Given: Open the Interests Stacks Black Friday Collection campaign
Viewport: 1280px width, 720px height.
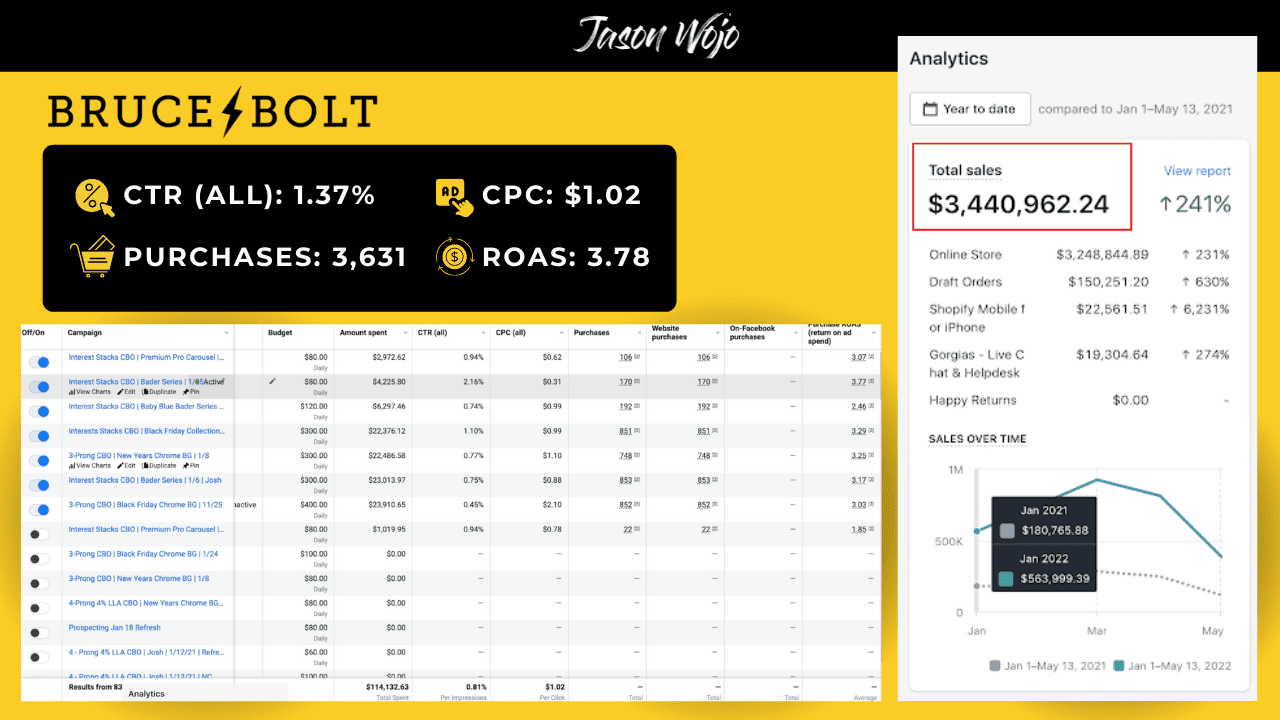Looking at the screenshot, I should pyautogui.click(x=146, y=431).
